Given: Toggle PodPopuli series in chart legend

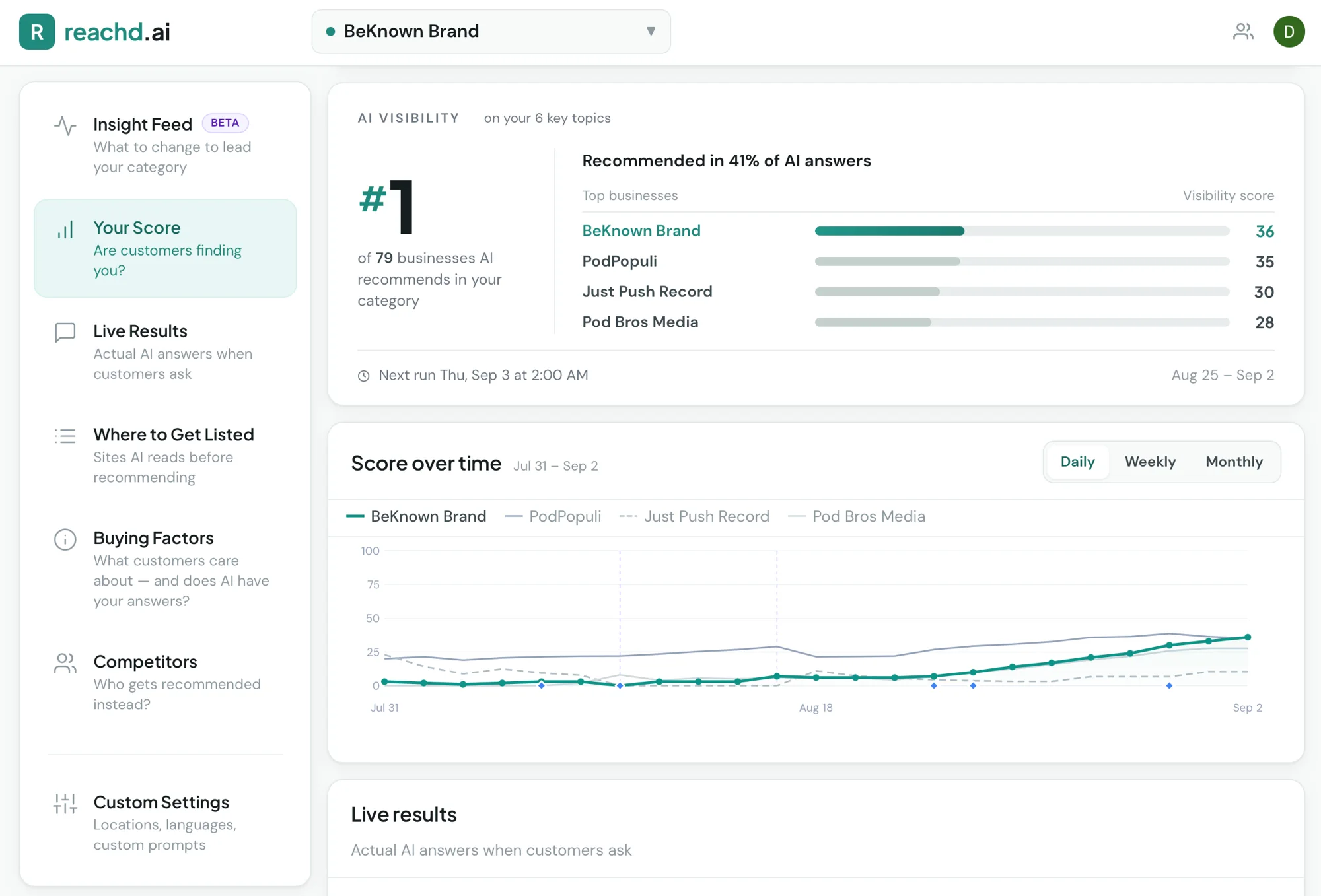Looking at the screenshot, I should [553, 516].
